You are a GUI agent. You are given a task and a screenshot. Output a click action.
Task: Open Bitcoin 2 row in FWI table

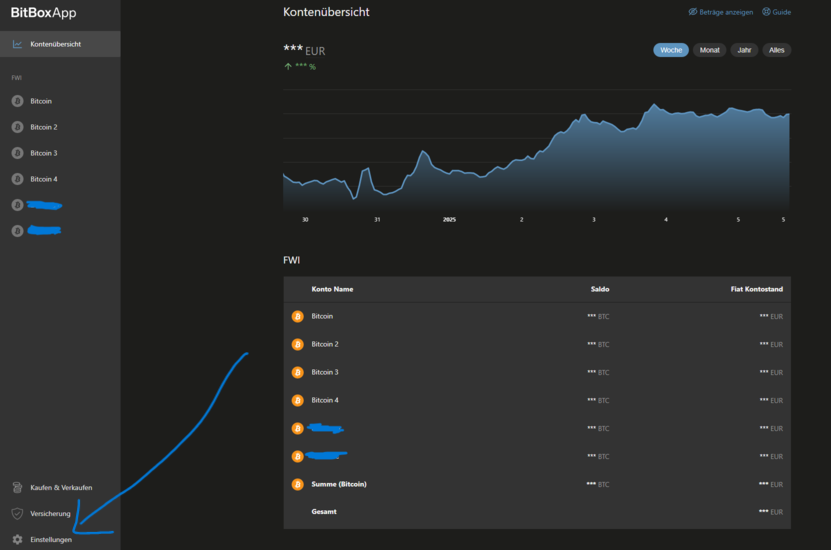(537, 344)
